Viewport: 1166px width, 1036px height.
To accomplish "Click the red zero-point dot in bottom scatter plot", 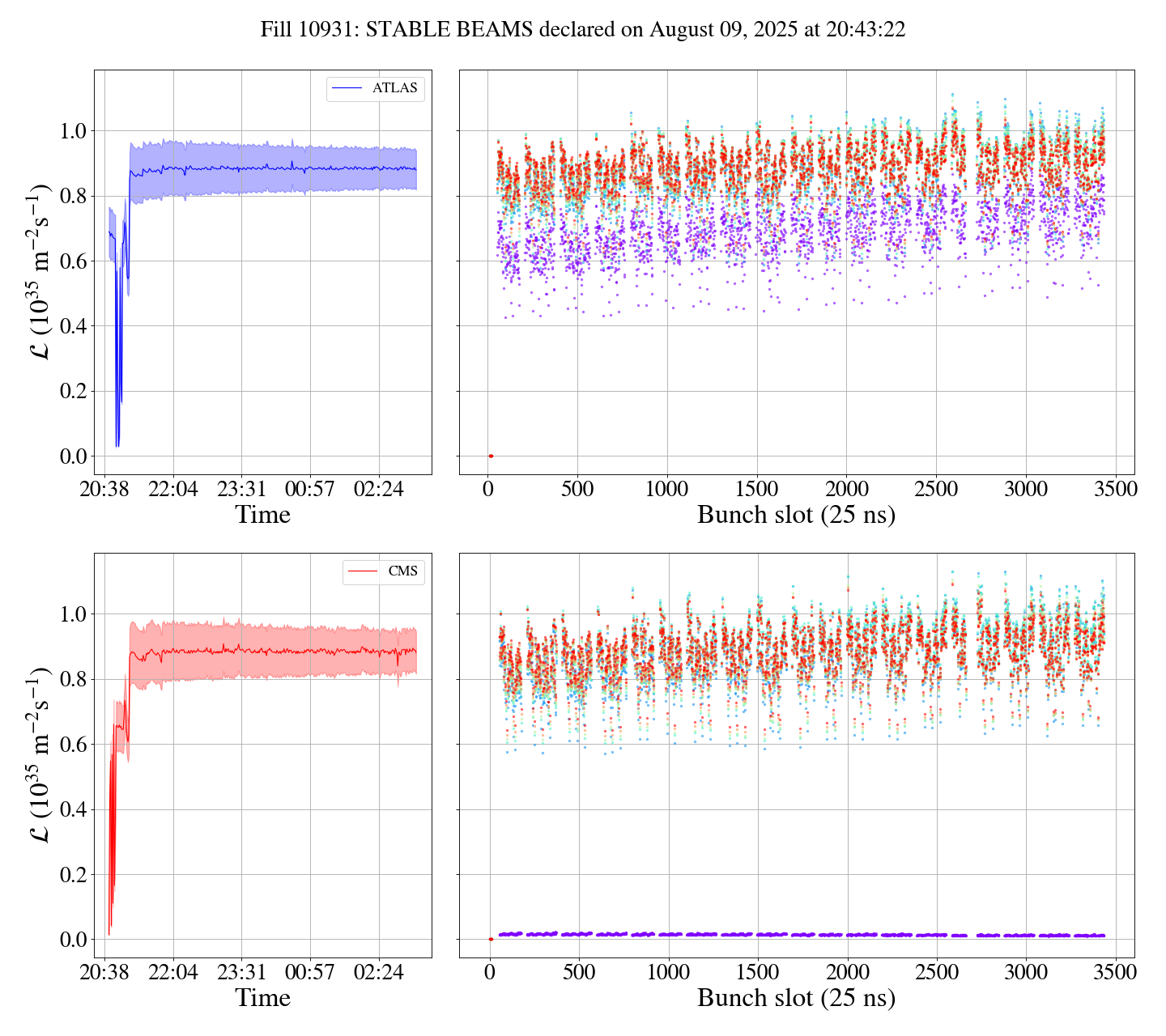I will pyautogui.click(x=491, y=939).
